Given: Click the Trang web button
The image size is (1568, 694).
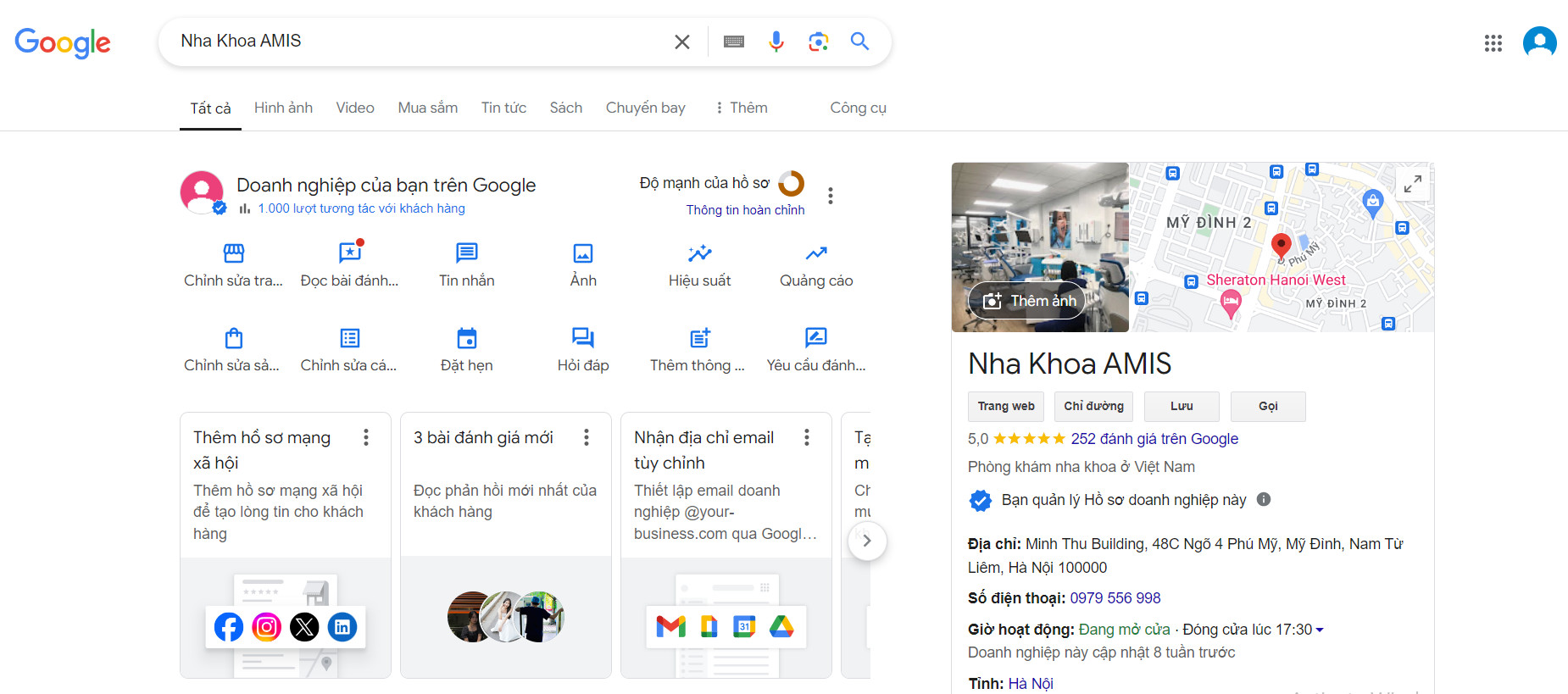Looking at the screenshot, I should (x=1006, y=407).
